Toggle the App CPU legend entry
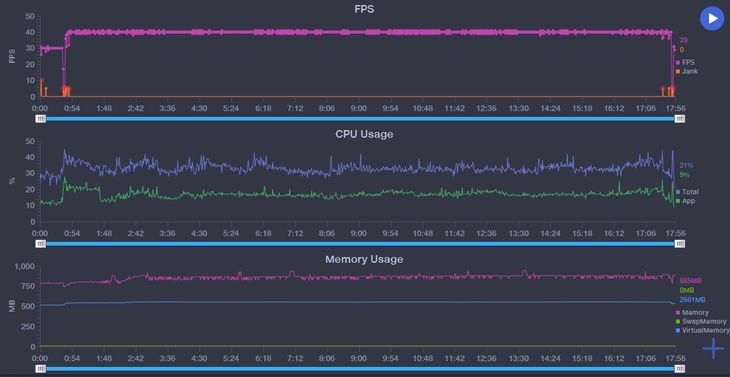730x377 pixels. tap(685, 201)
